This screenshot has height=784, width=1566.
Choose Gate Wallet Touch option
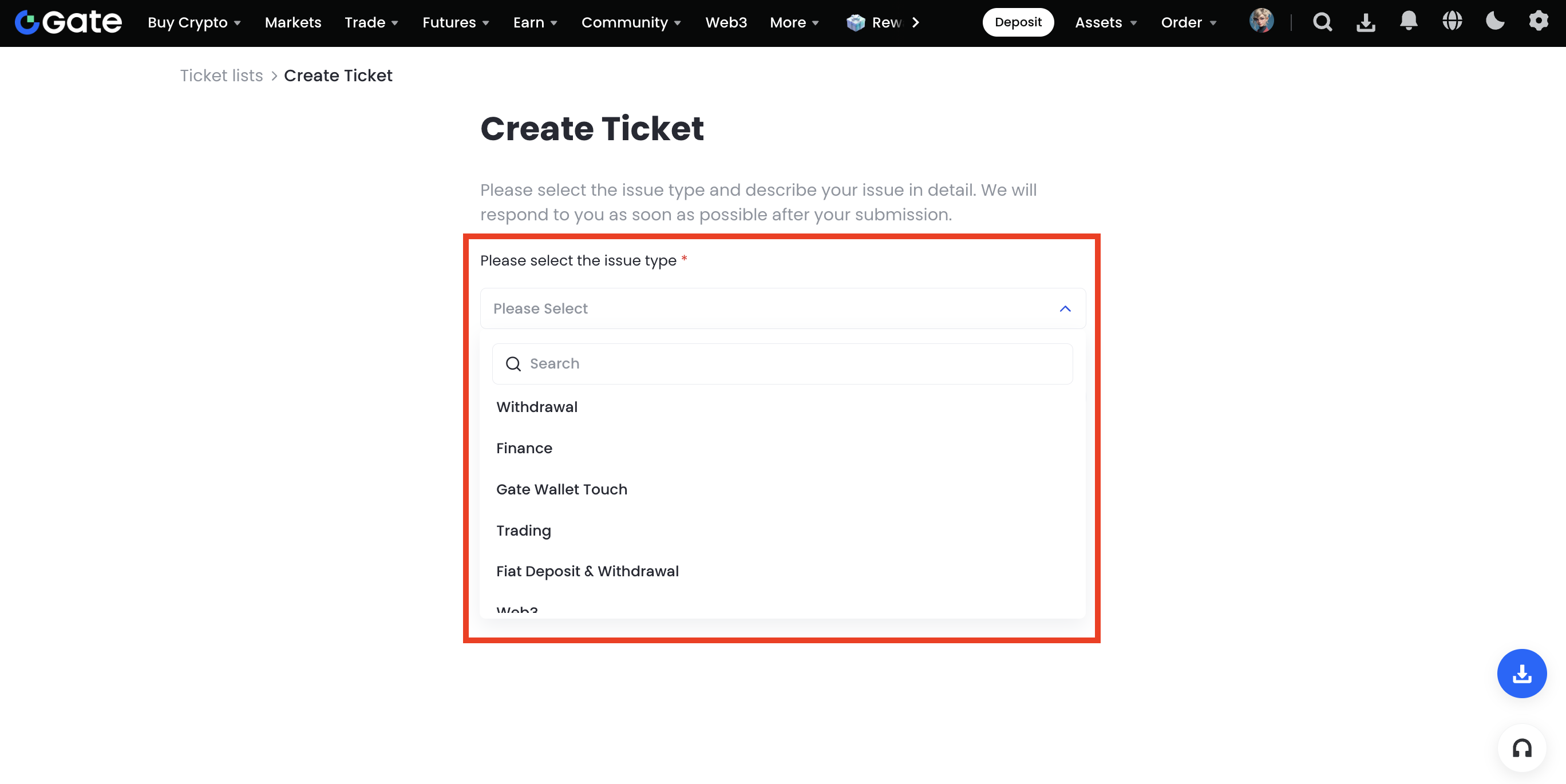(x=561, y=489)
